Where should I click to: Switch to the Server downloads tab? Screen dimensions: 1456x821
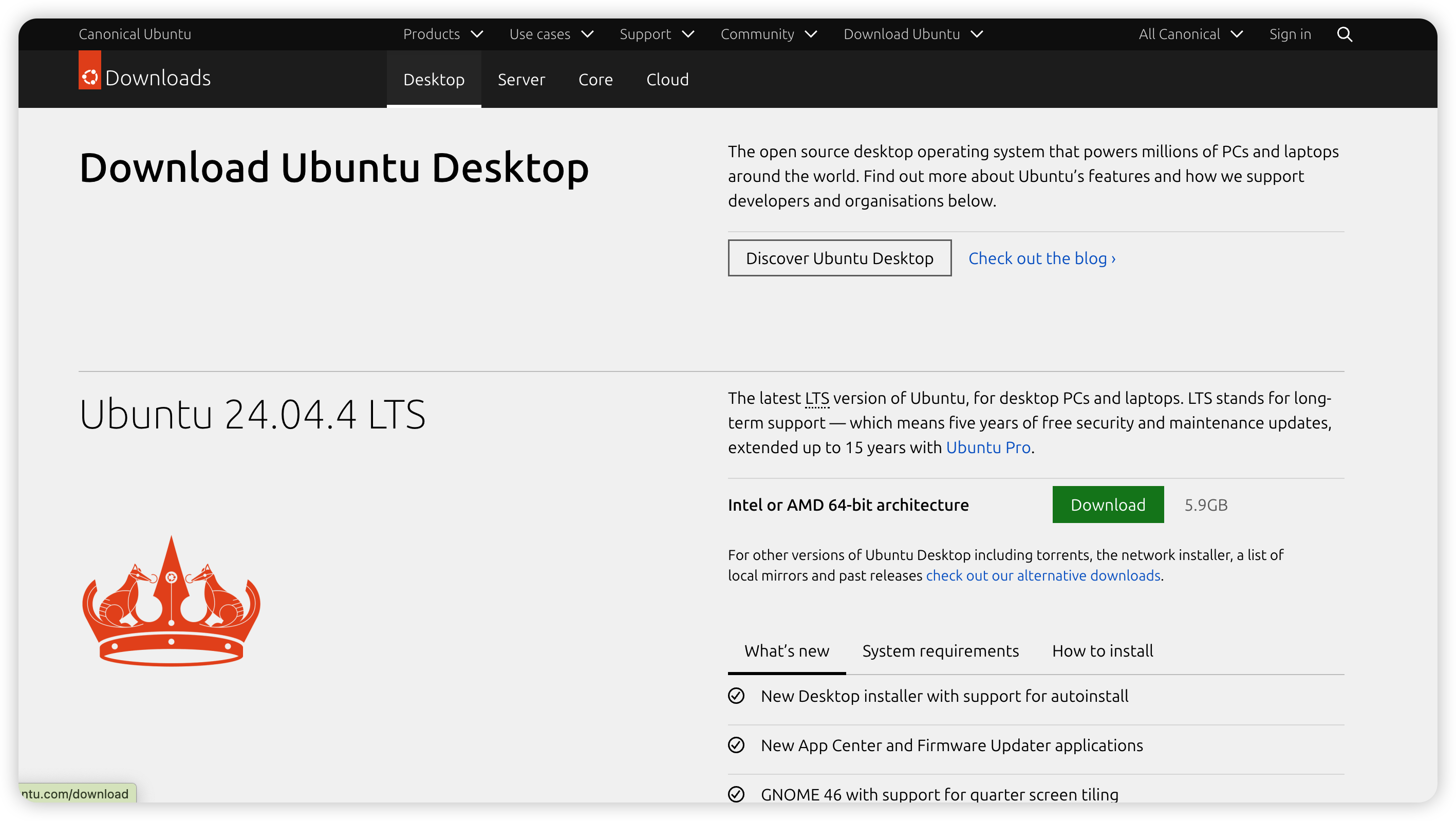click(521, 80)
